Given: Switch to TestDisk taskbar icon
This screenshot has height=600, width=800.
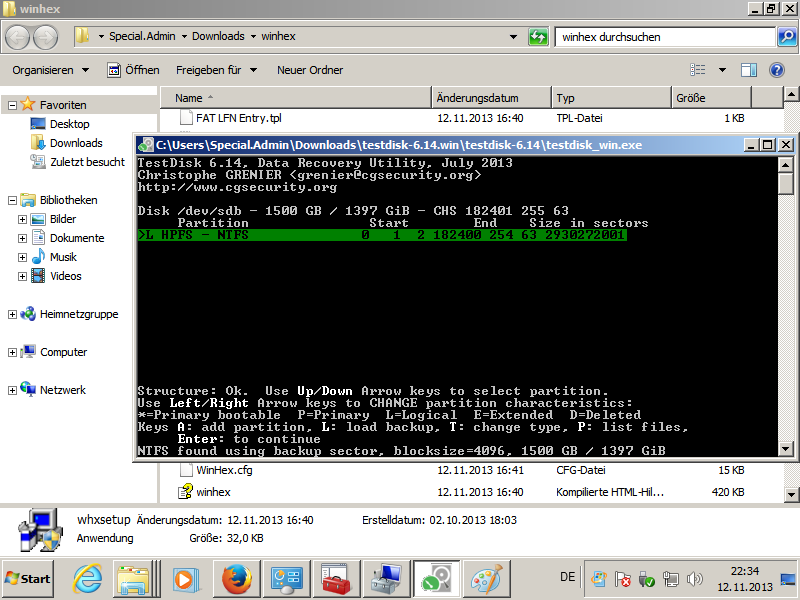Looking at the screenshot, I should 436,579.
